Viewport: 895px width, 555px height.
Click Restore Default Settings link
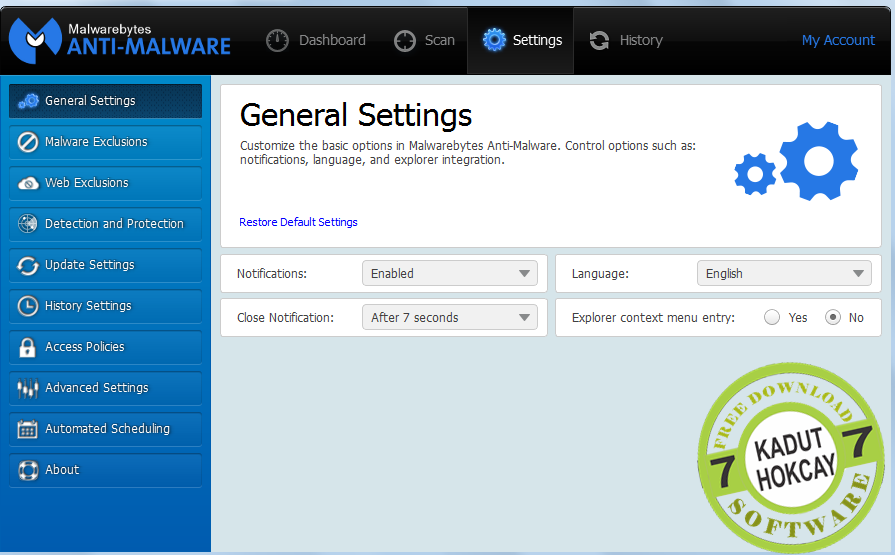298,222
